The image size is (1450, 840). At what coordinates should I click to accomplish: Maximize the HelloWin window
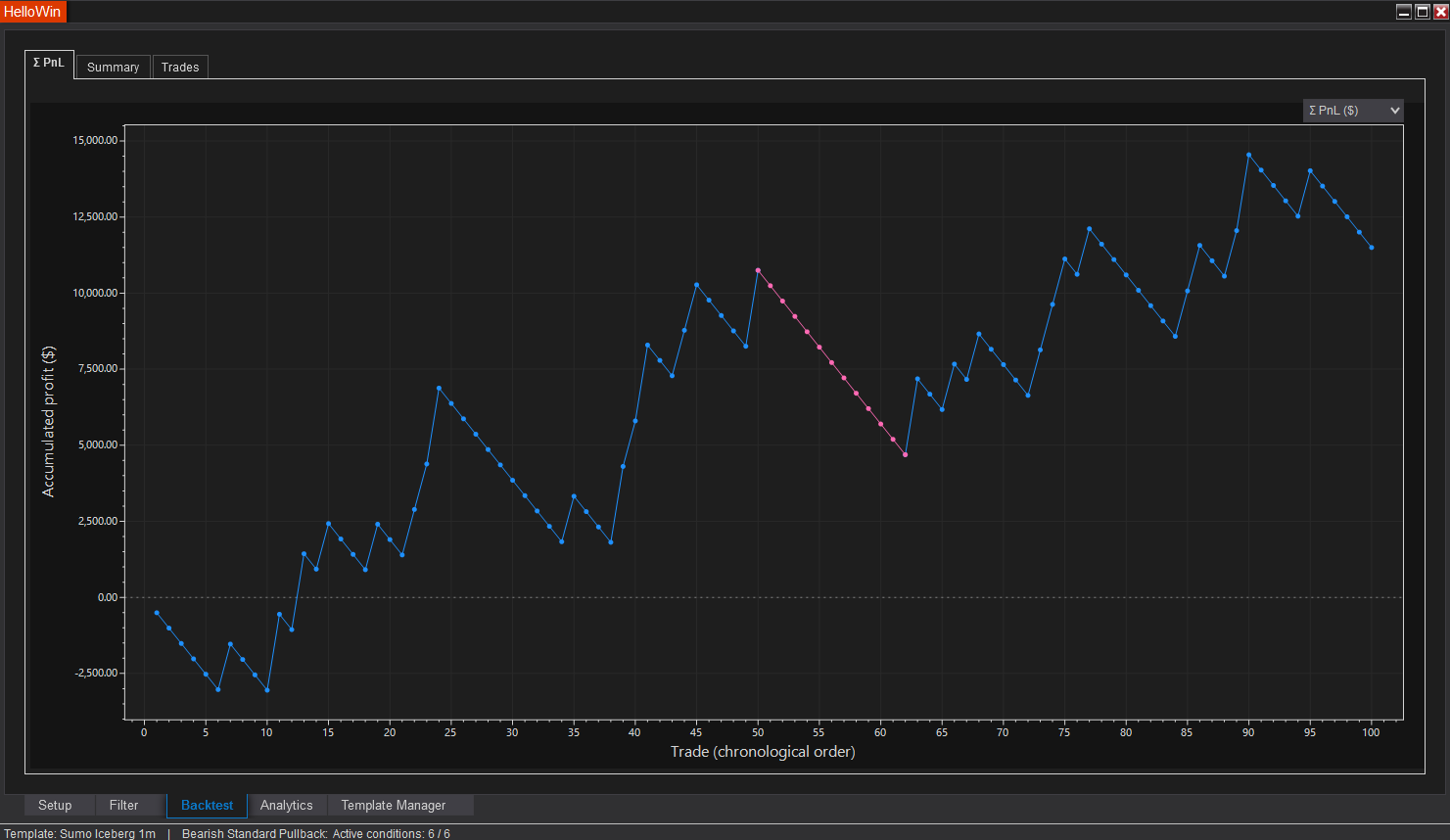coord(1423,12)
